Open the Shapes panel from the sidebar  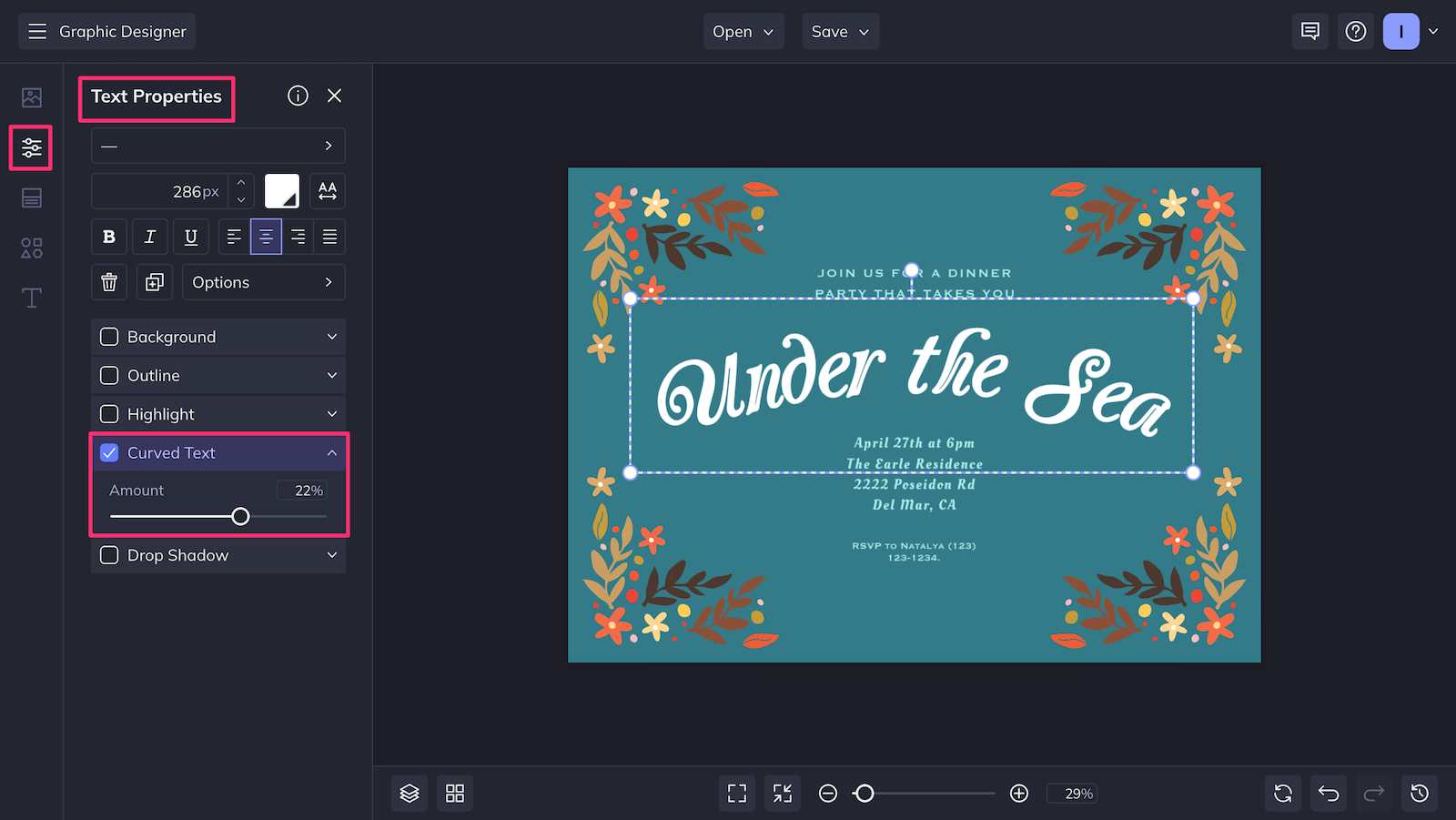point(31,247)
